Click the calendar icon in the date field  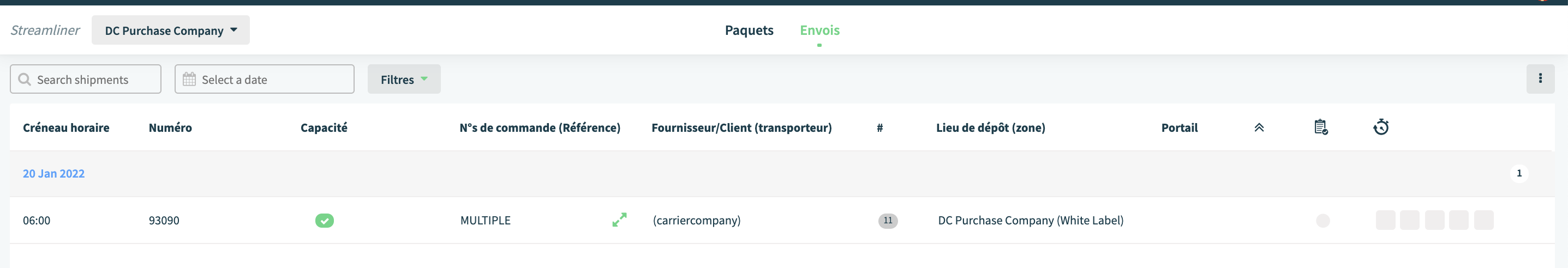(x=189, y=80)
